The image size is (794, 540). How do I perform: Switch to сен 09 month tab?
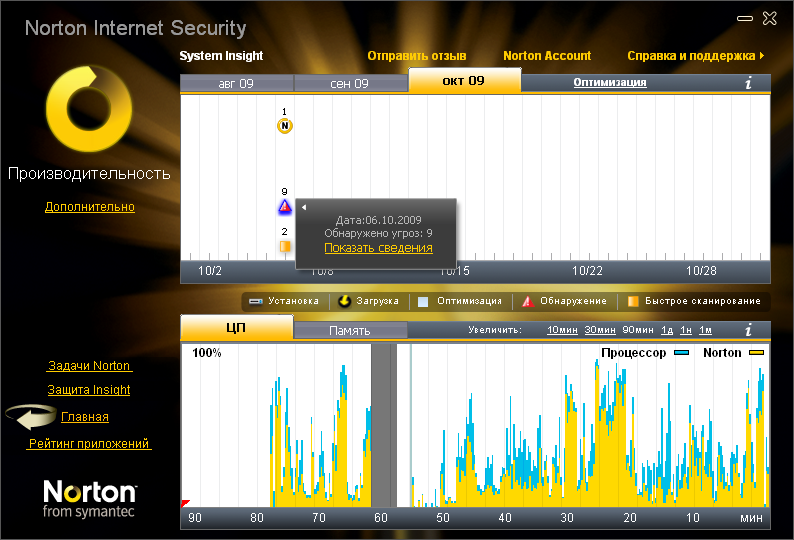click(x=350, y=84)
